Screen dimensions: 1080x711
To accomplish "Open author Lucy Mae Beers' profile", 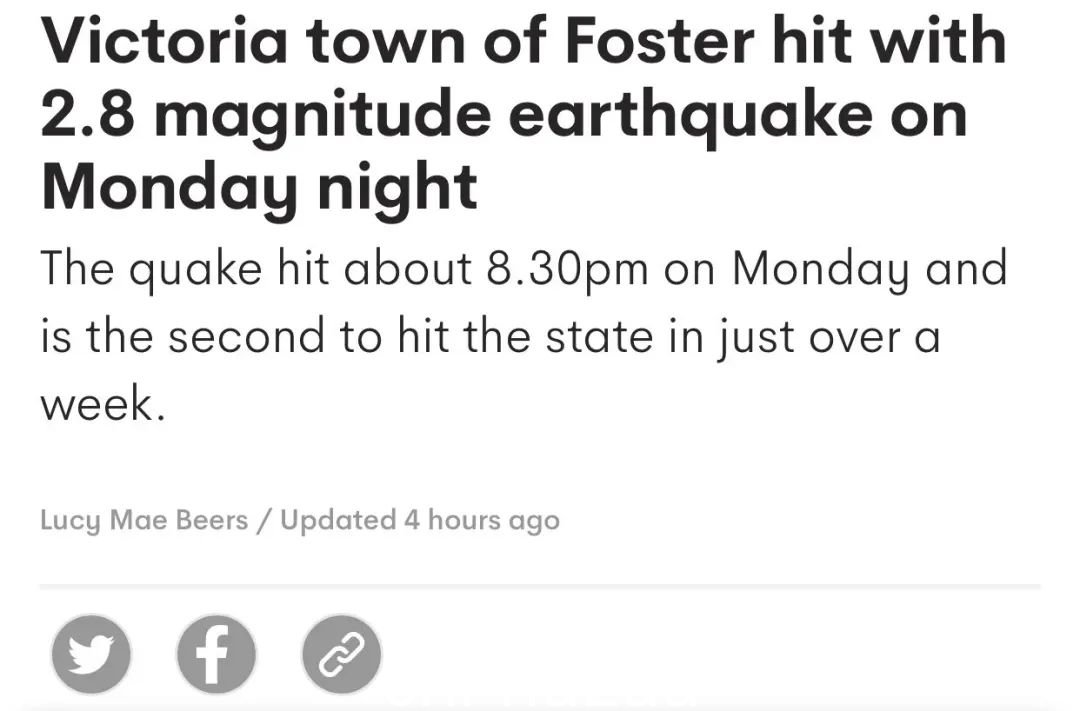I will (x=144, y=520).
